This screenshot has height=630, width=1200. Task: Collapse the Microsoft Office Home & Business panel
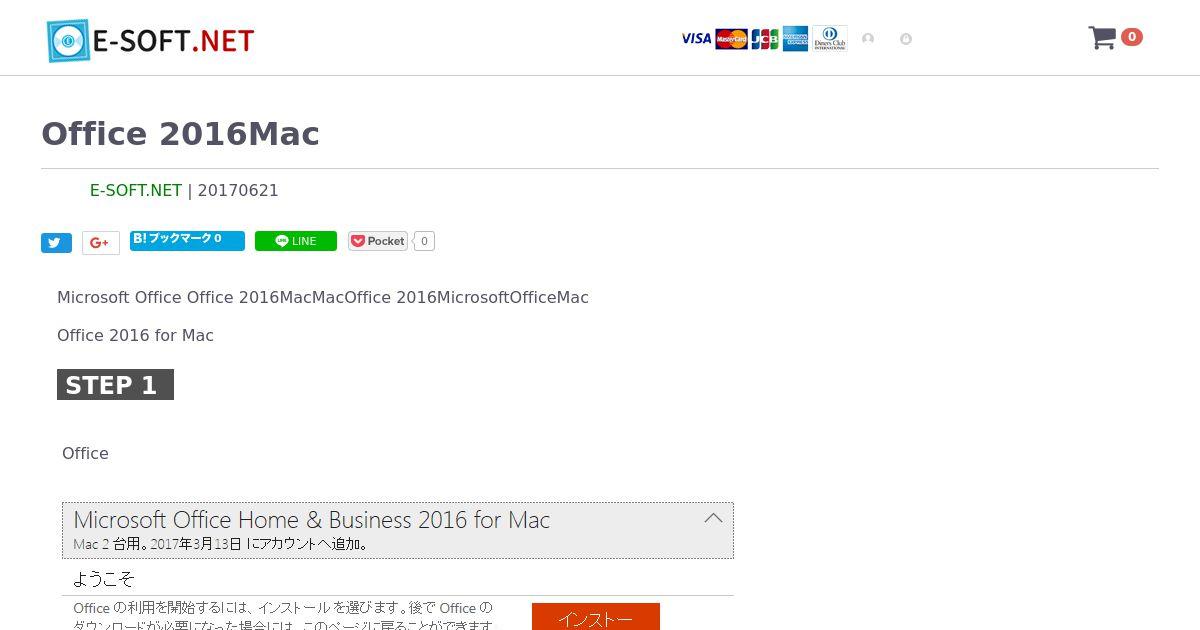[713, 518]
